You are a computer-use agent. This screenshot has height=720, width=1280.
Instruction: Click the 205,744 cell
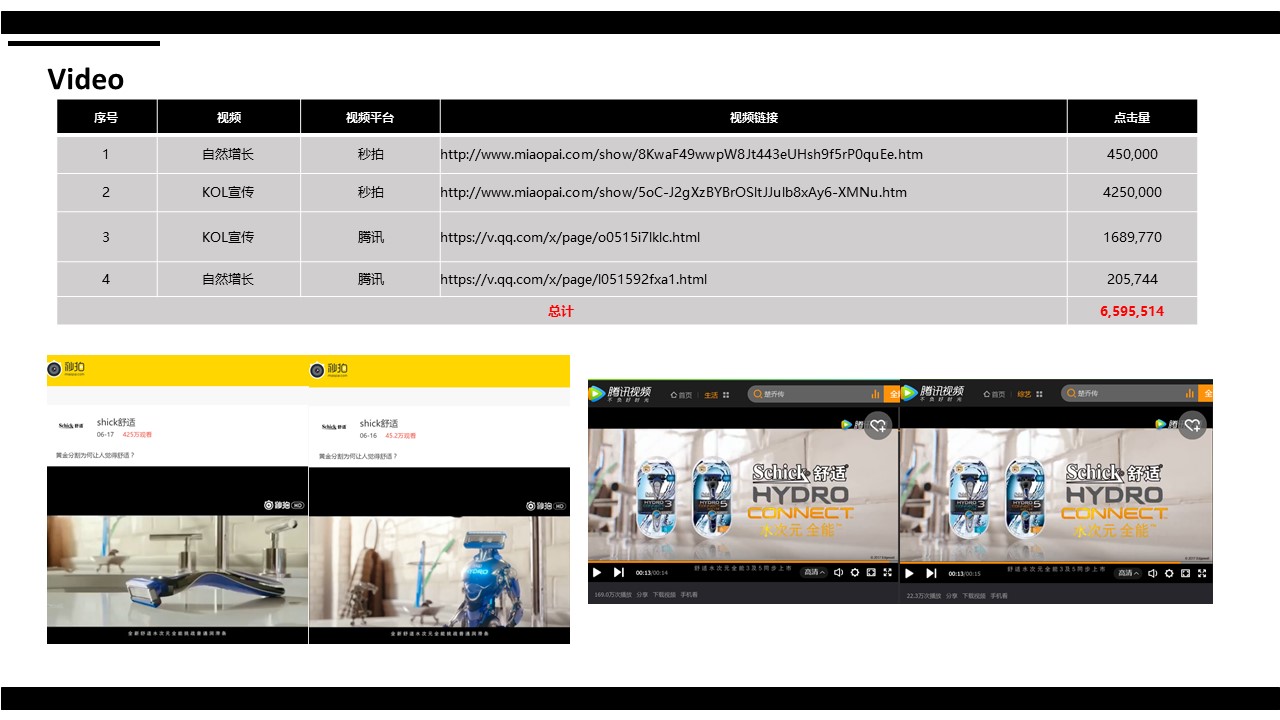coord(1132,279)
